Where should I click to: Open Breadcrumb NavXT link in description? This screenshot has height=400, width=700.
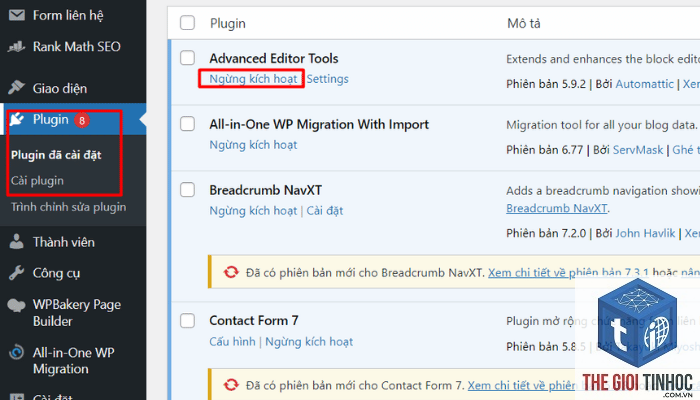557,208
